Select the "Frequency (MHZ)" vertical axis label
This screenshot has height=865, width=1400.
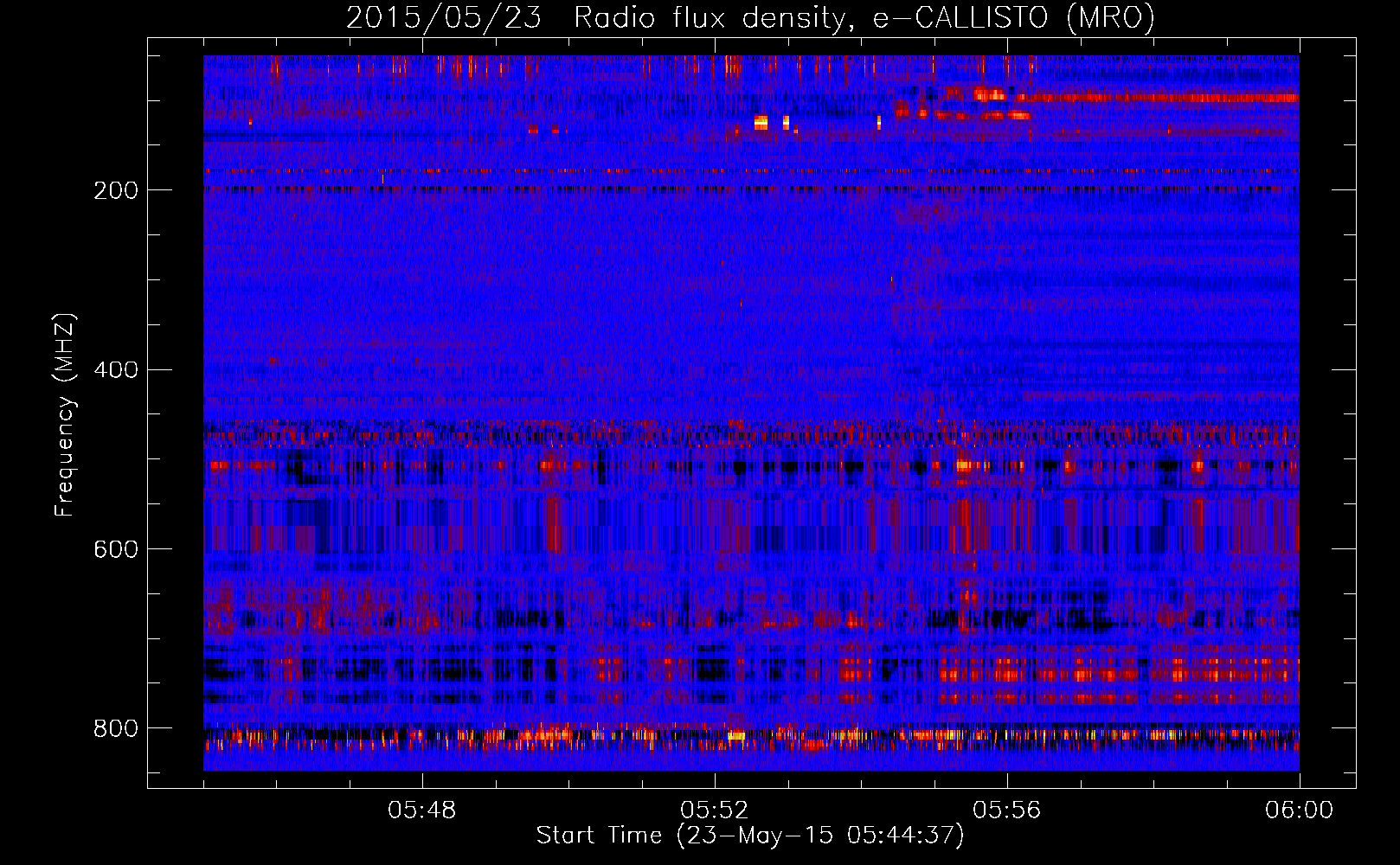point(65,414)
